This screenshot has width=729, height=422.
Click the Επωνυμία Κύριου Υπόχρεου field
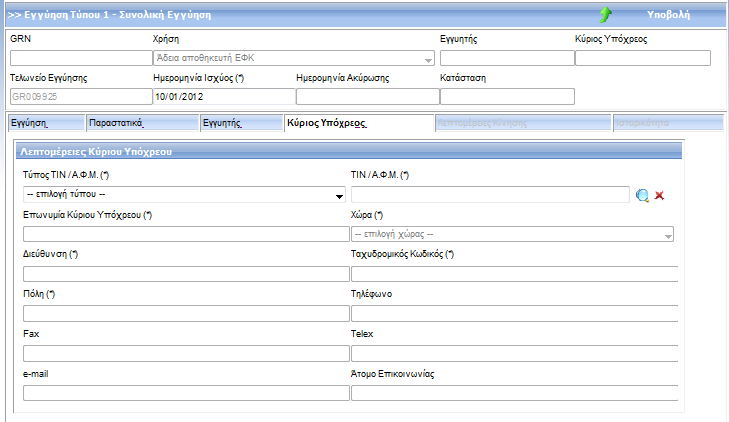point(186,234)
